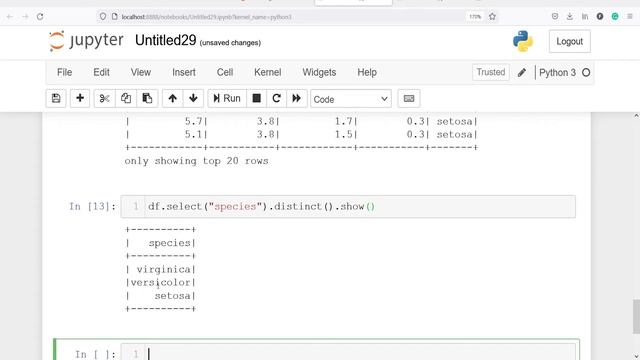Click the scrollbar up arrow

(x=636, y=116)
